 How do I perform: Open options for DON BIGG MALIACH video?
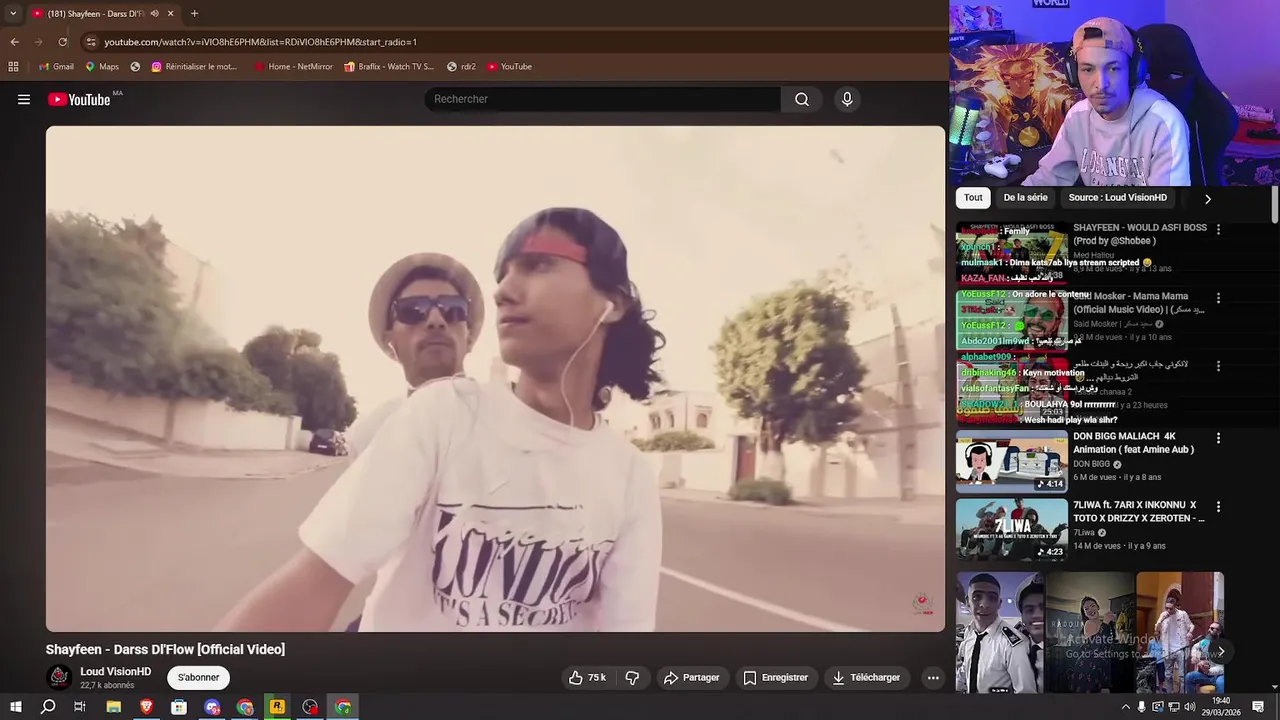pos(1218,438)
